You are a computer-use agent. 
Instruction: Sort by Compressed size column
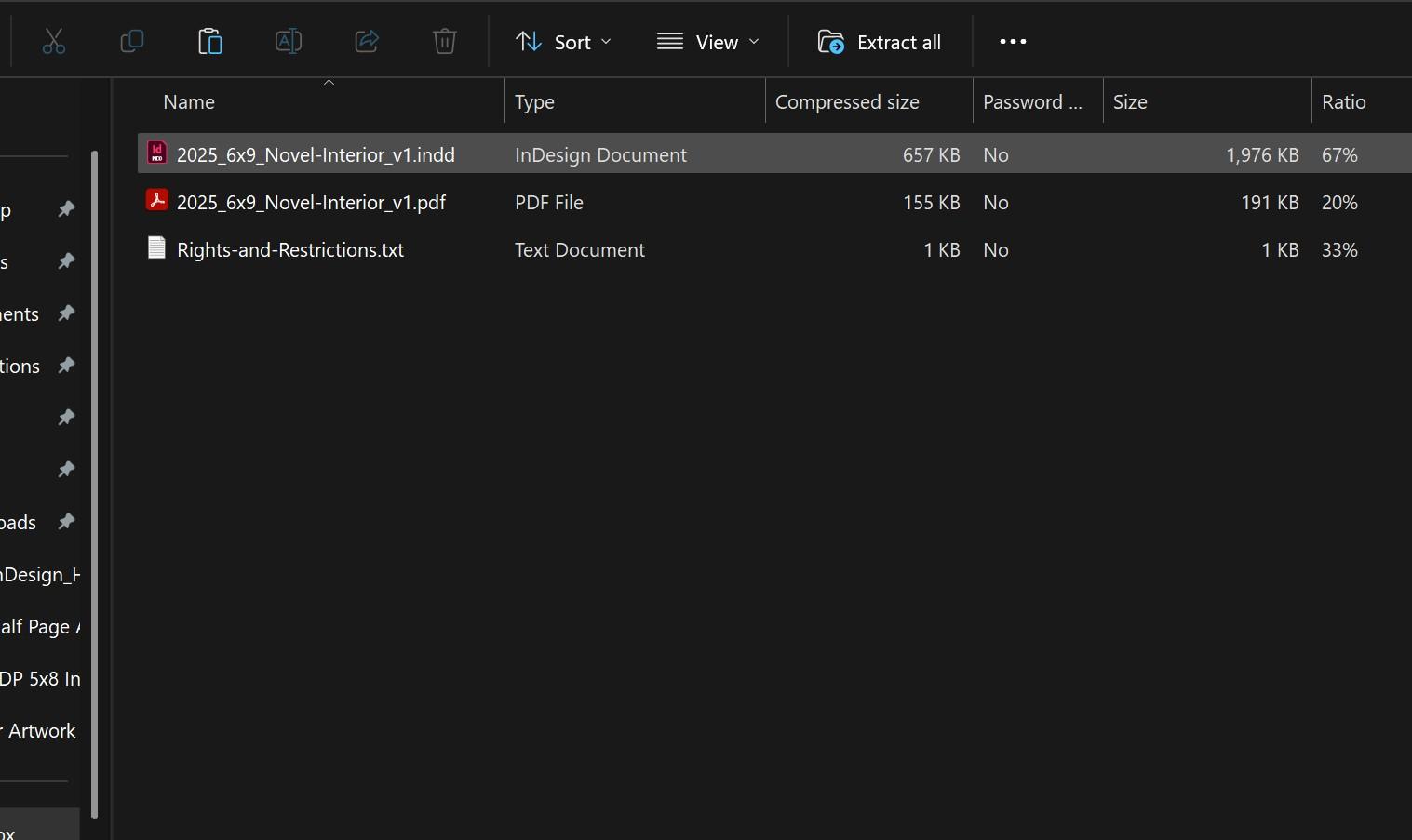coord(847,102)
